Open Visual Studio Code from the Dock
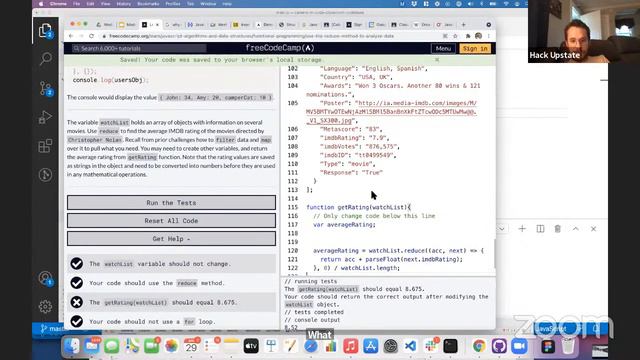 tap(411, 346)
